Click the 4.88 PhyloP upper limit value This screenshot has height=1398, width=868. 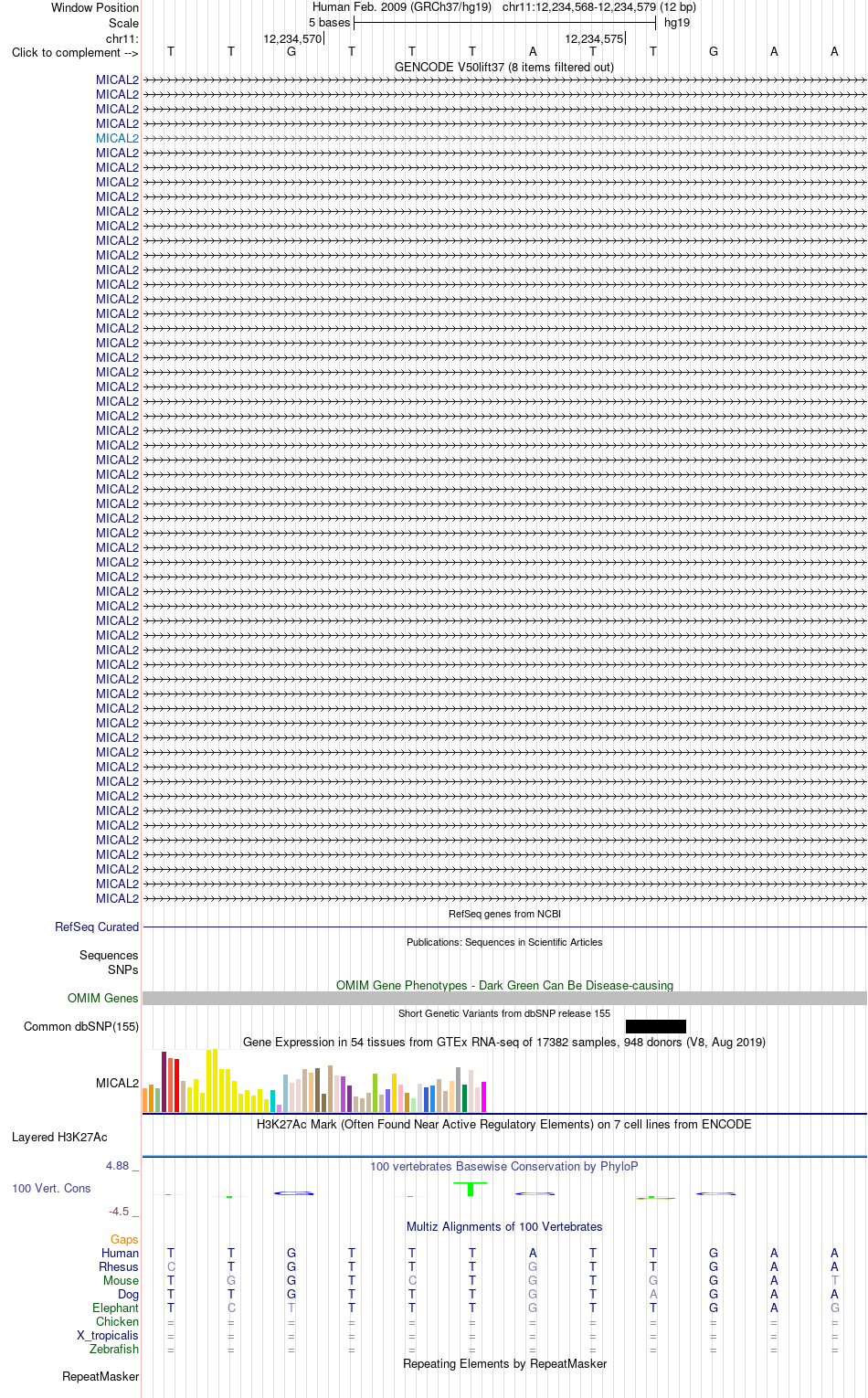click(118, 1165)
